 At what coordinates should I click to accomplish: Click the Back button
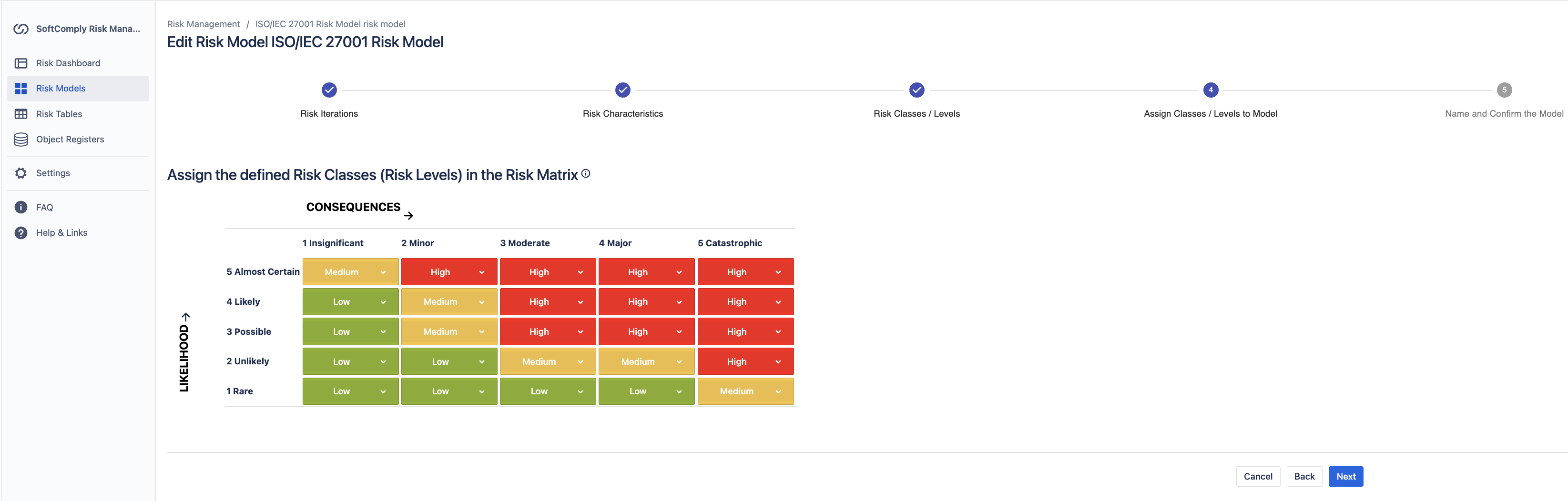point(1304,477)
